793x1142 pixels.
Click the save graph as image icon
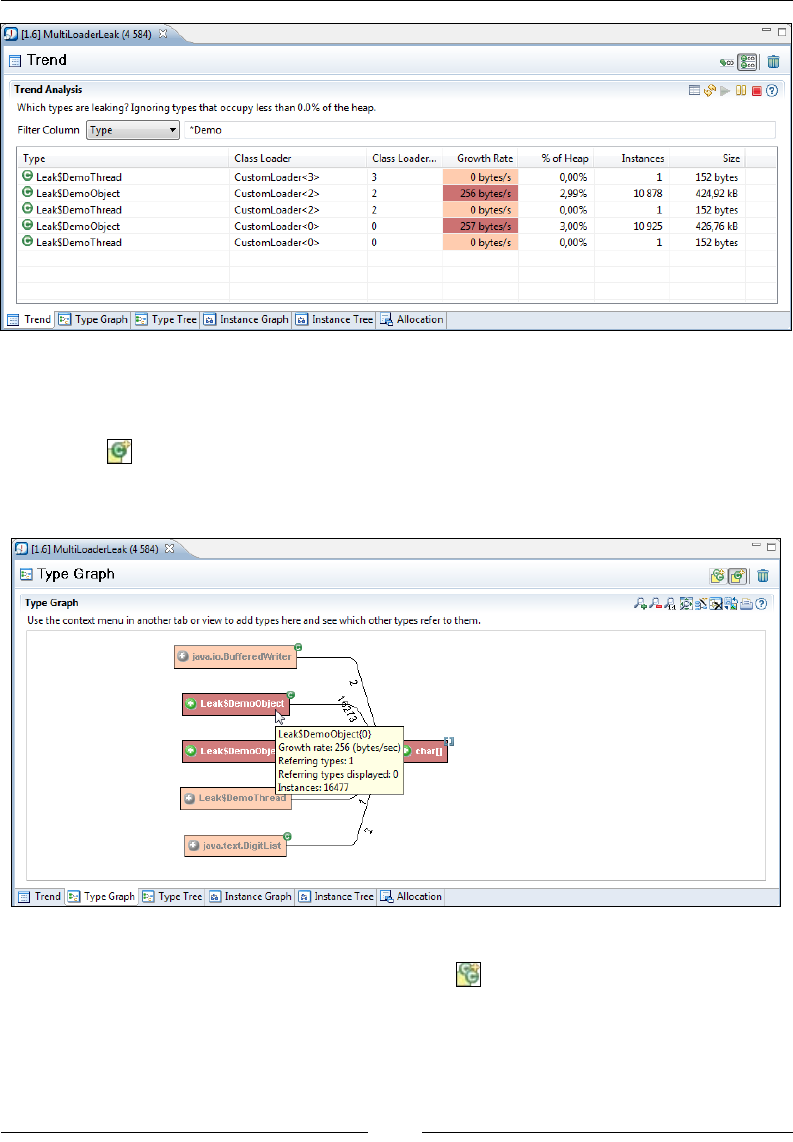pyautogui.click(x=731, y=604)
